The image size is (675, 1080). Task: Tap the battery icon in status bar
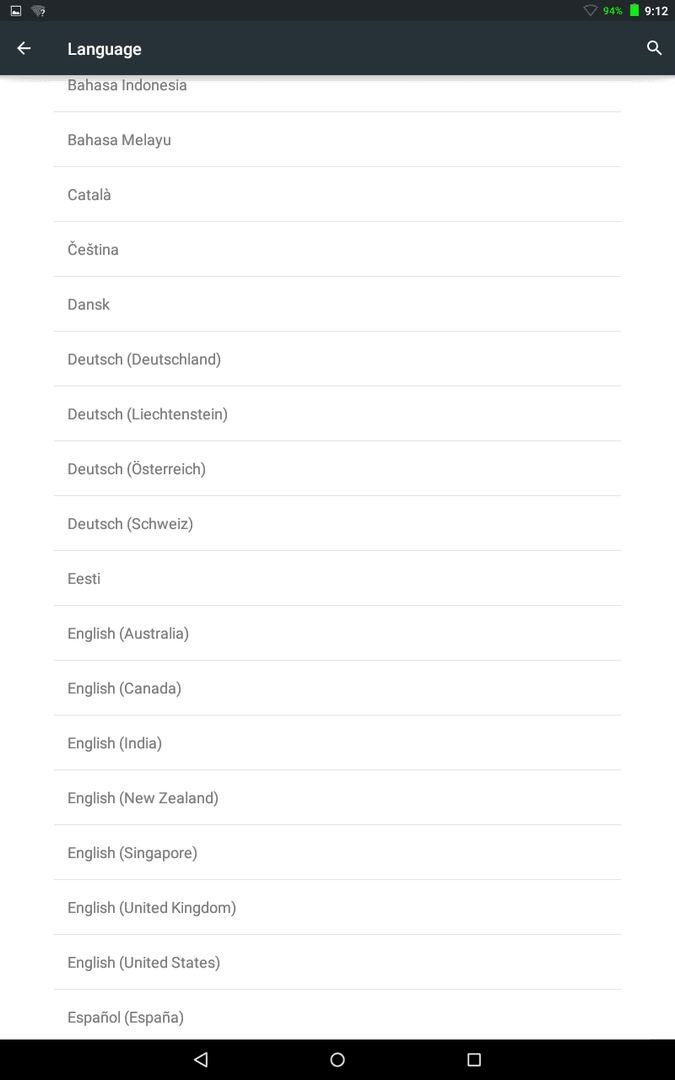pyautogui.click(x=634, y=10)
